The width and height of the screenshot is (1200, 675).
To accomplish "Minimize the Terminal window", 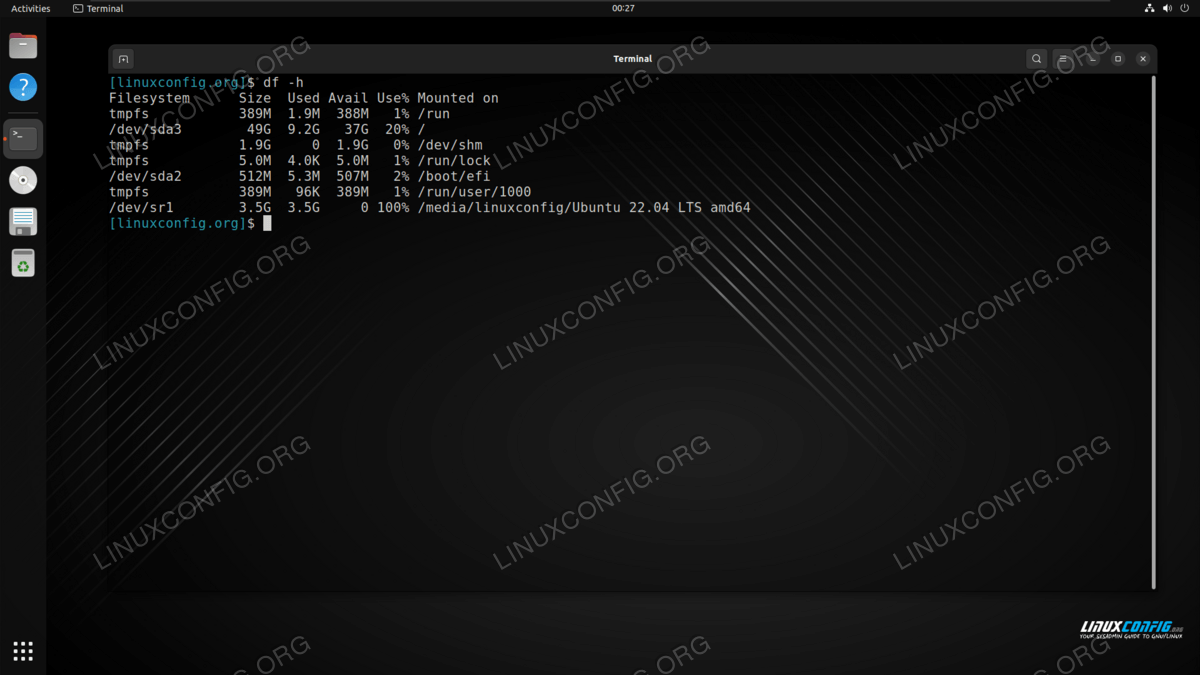I will click(1092, 59).
